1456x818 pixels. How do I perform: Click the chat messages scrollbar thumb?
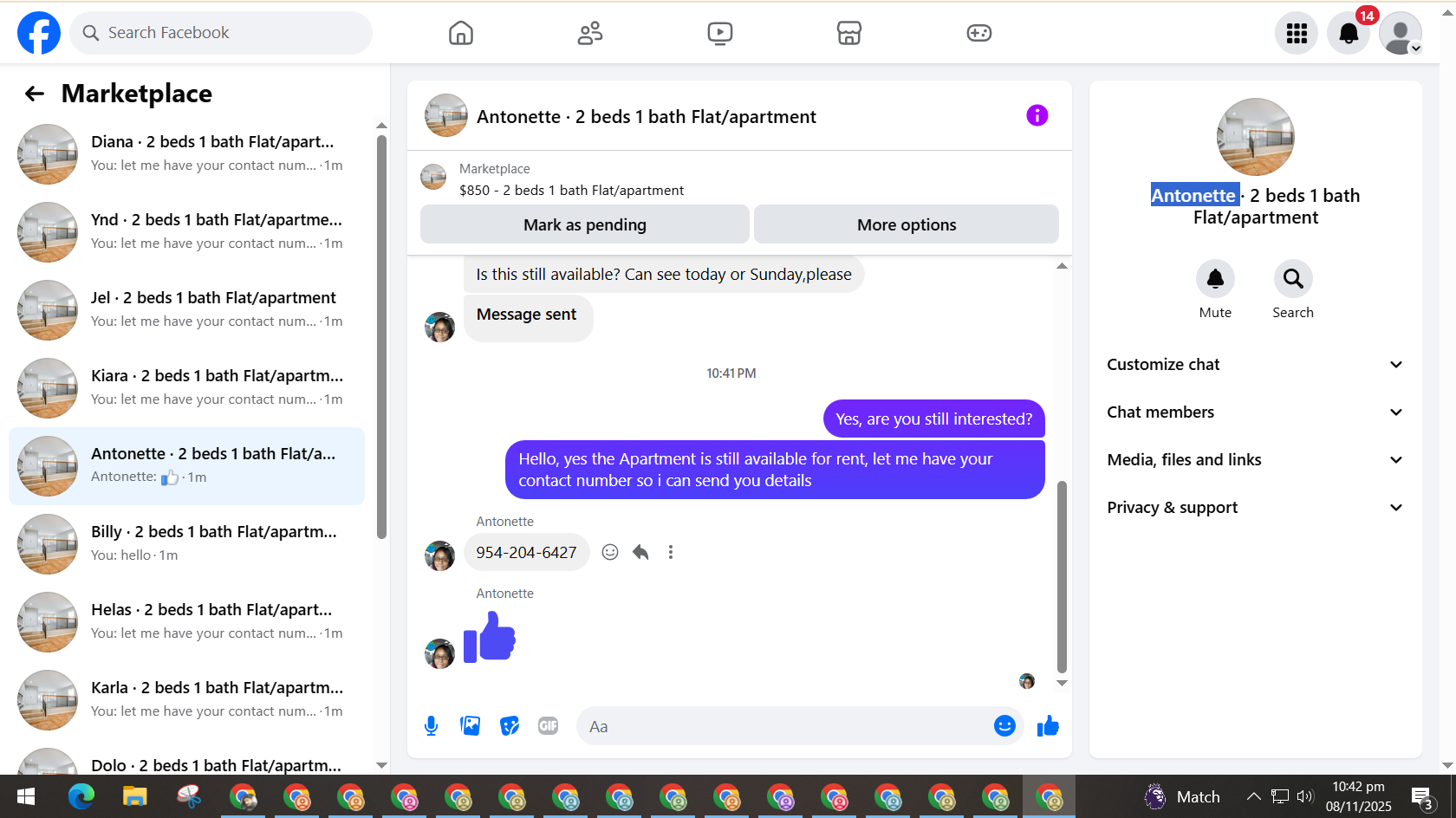click(1062, 576)
